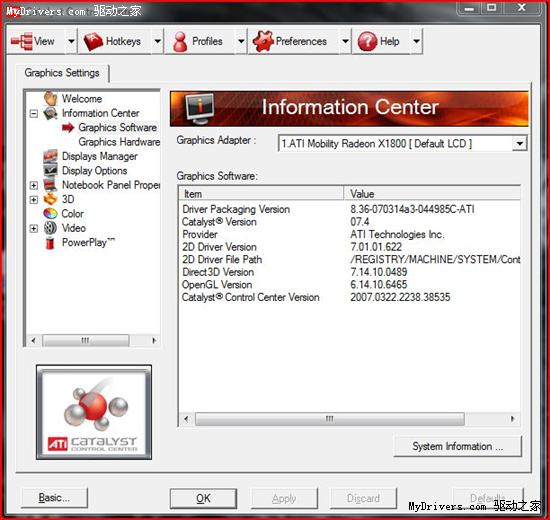The height and width of the screenshot is (520, 550).
Task: Maximize the Catalyst Control Center window
Action: 492,8
